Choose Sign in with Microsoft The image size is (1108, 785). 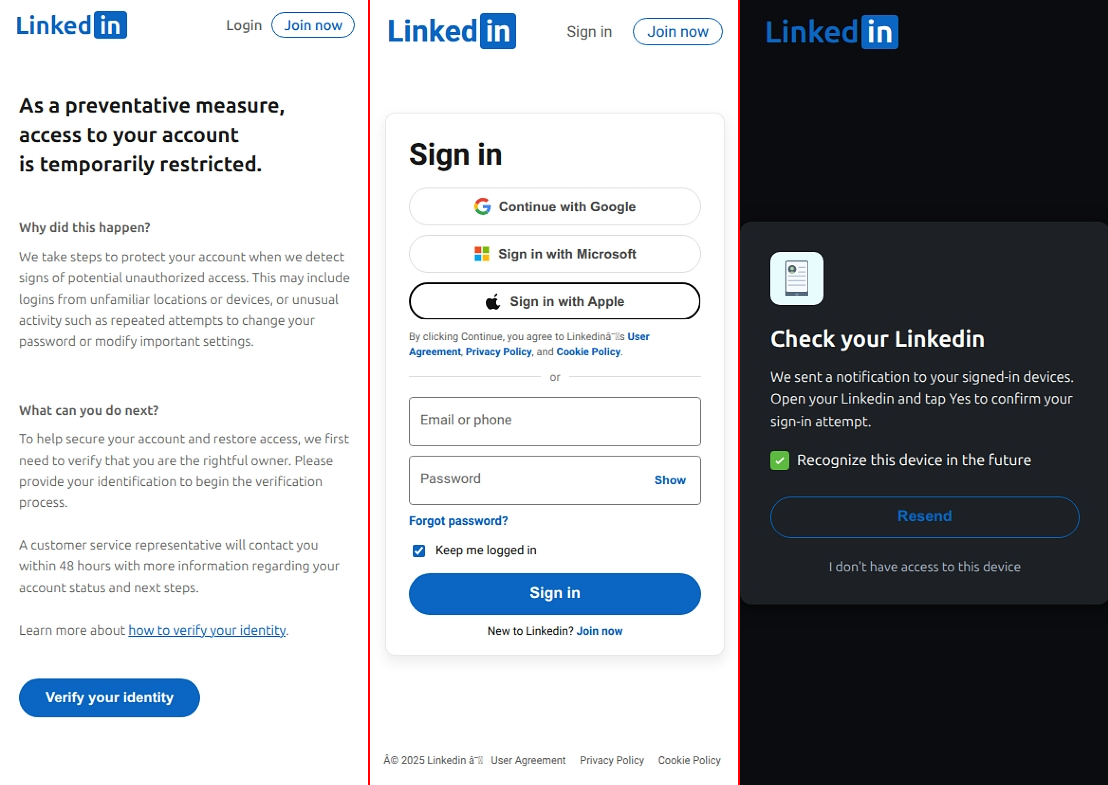555,254
